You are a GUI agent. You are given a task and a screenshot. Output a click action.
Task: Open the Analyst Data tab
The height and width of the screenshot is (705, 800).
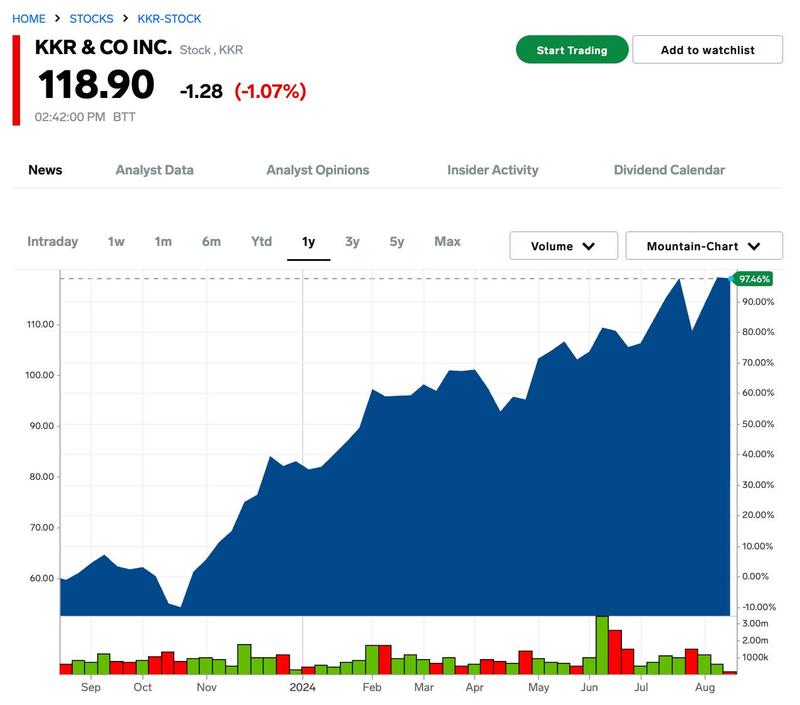[155, 170]
